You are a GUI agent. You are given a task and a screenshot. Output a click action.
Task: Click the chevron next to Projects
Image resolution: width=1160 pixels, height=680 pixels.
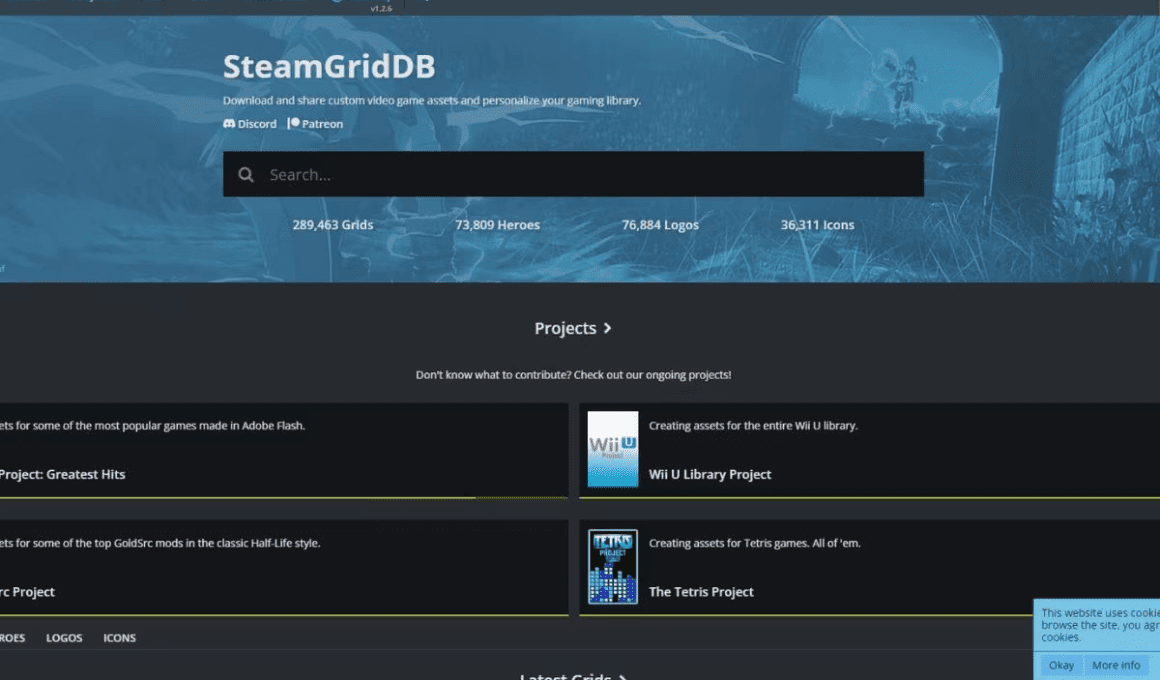click(607, 328)
